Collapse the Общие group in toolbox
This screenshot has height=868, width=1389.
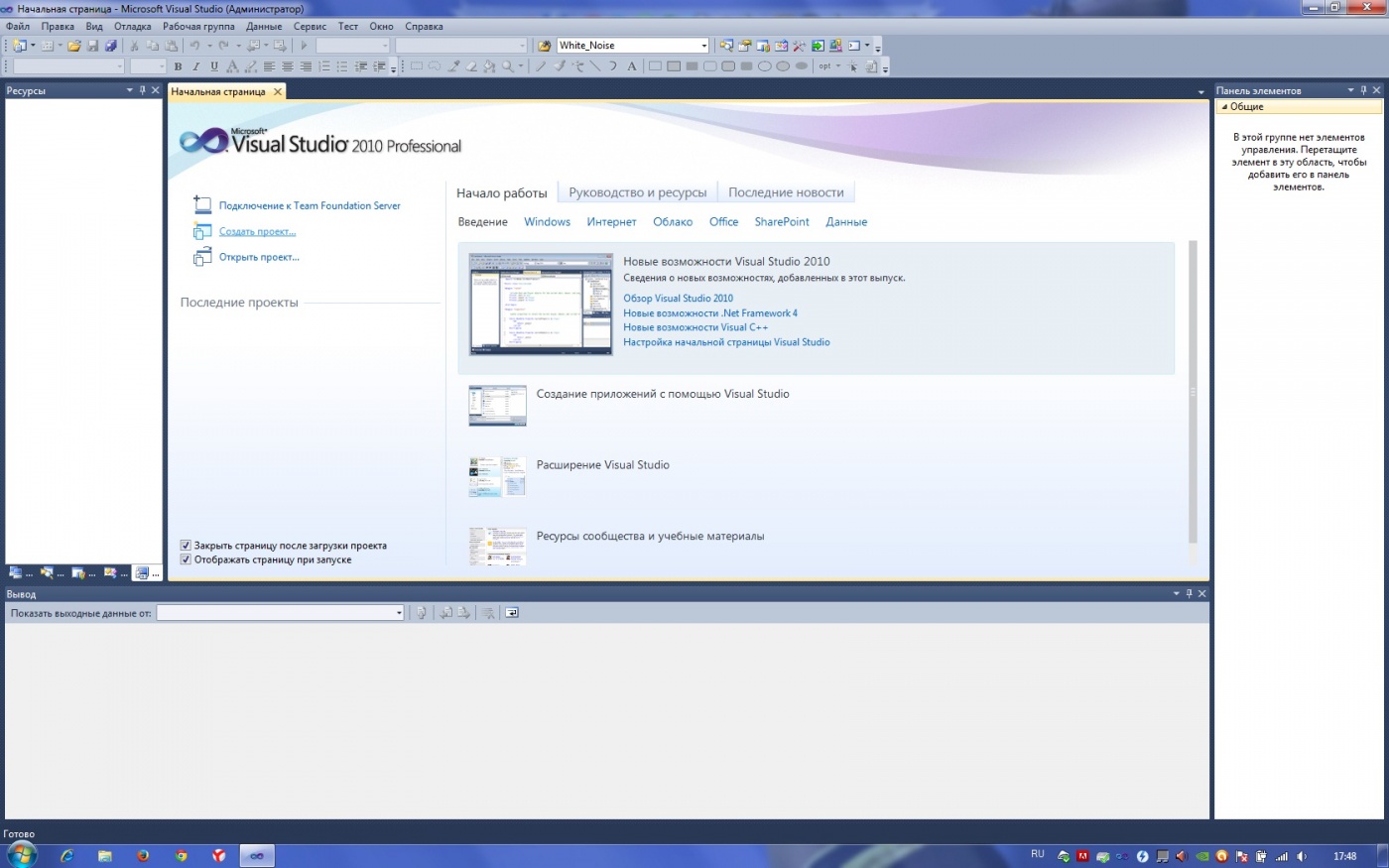[x=1224, y=106]
